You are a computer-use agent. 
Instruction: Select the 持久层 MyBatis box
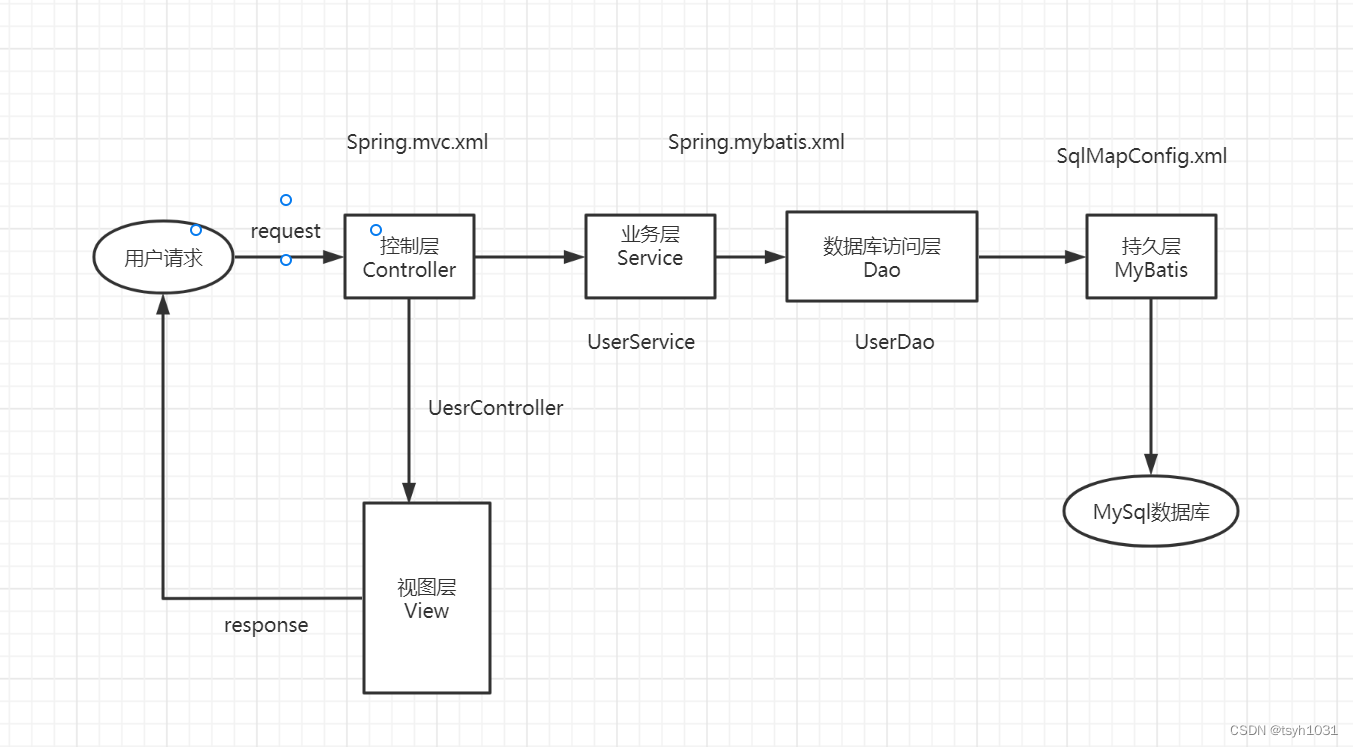point(1151,256)
